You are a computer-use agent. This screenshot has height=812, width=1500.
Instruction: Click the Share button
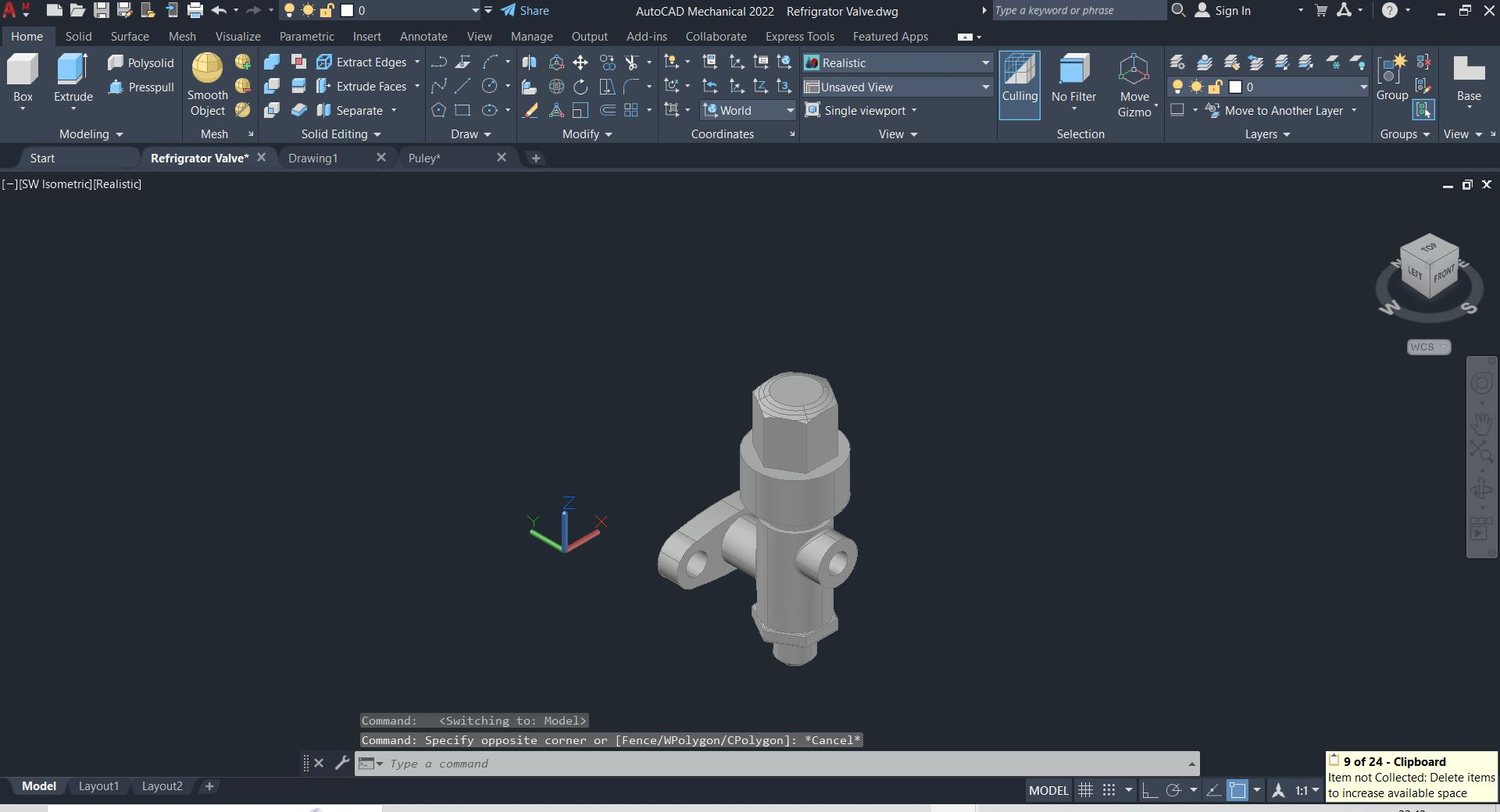click(x=525, y=11)
